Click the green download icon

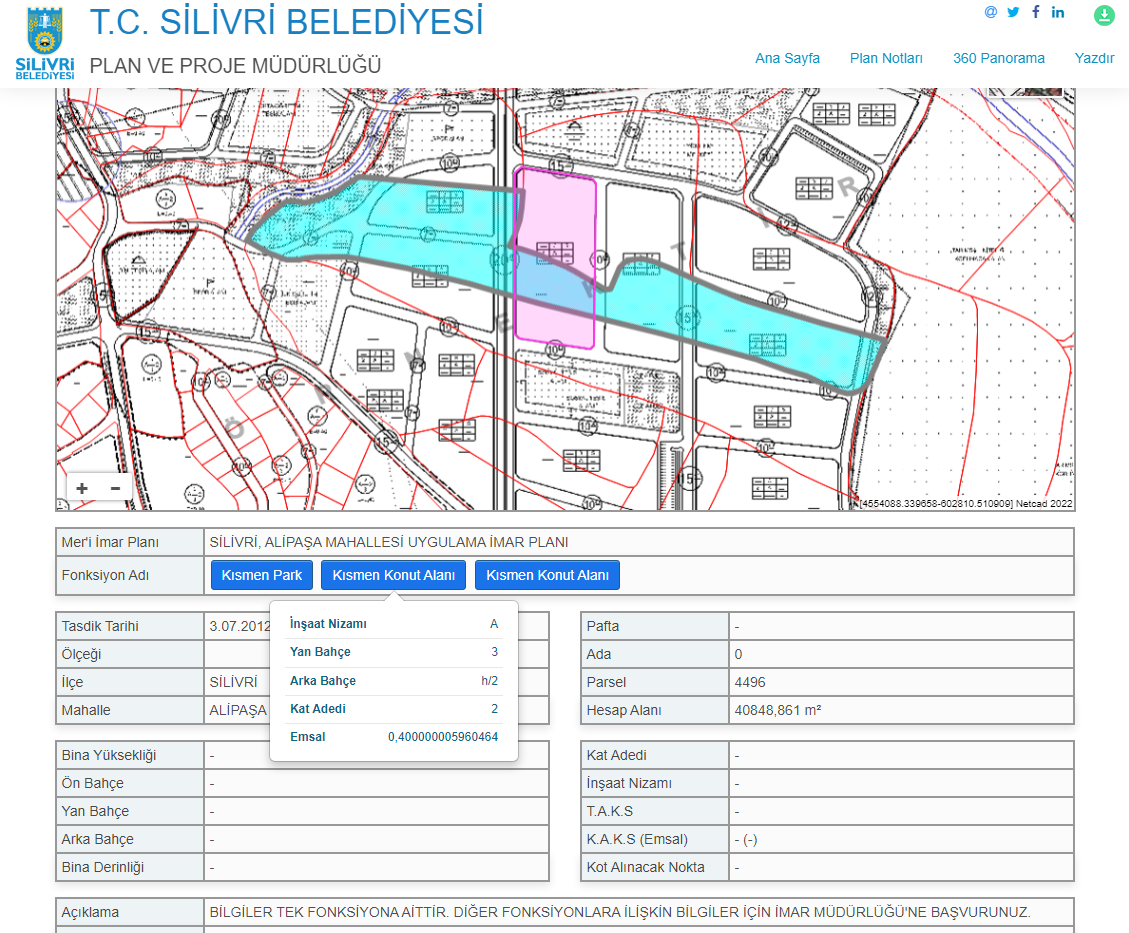click(x=1103, y=15)
